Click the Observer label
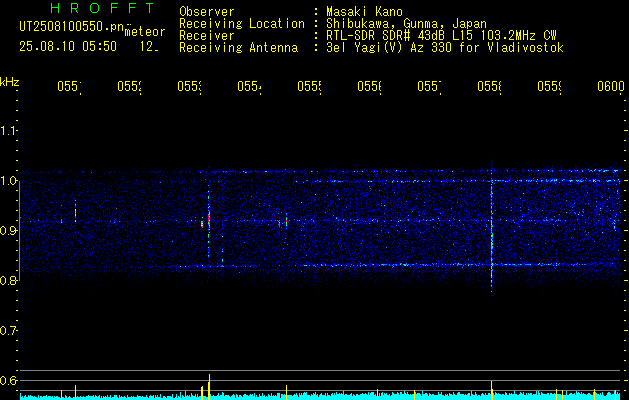This screenshot has width=629, height=400. [x=207, y=12]
